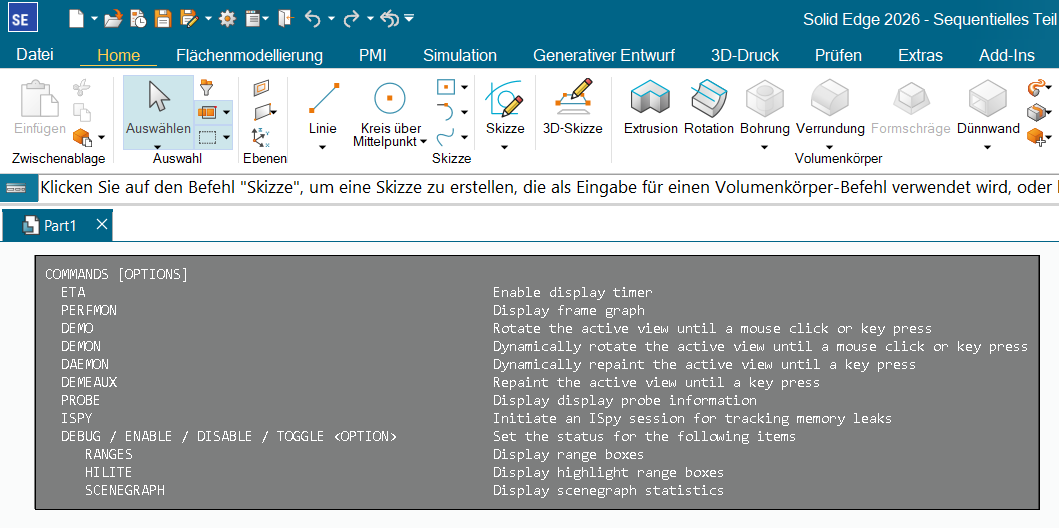
Task: Toggle the dashed rectangle fence selection icon
Action: pos(207,137)
